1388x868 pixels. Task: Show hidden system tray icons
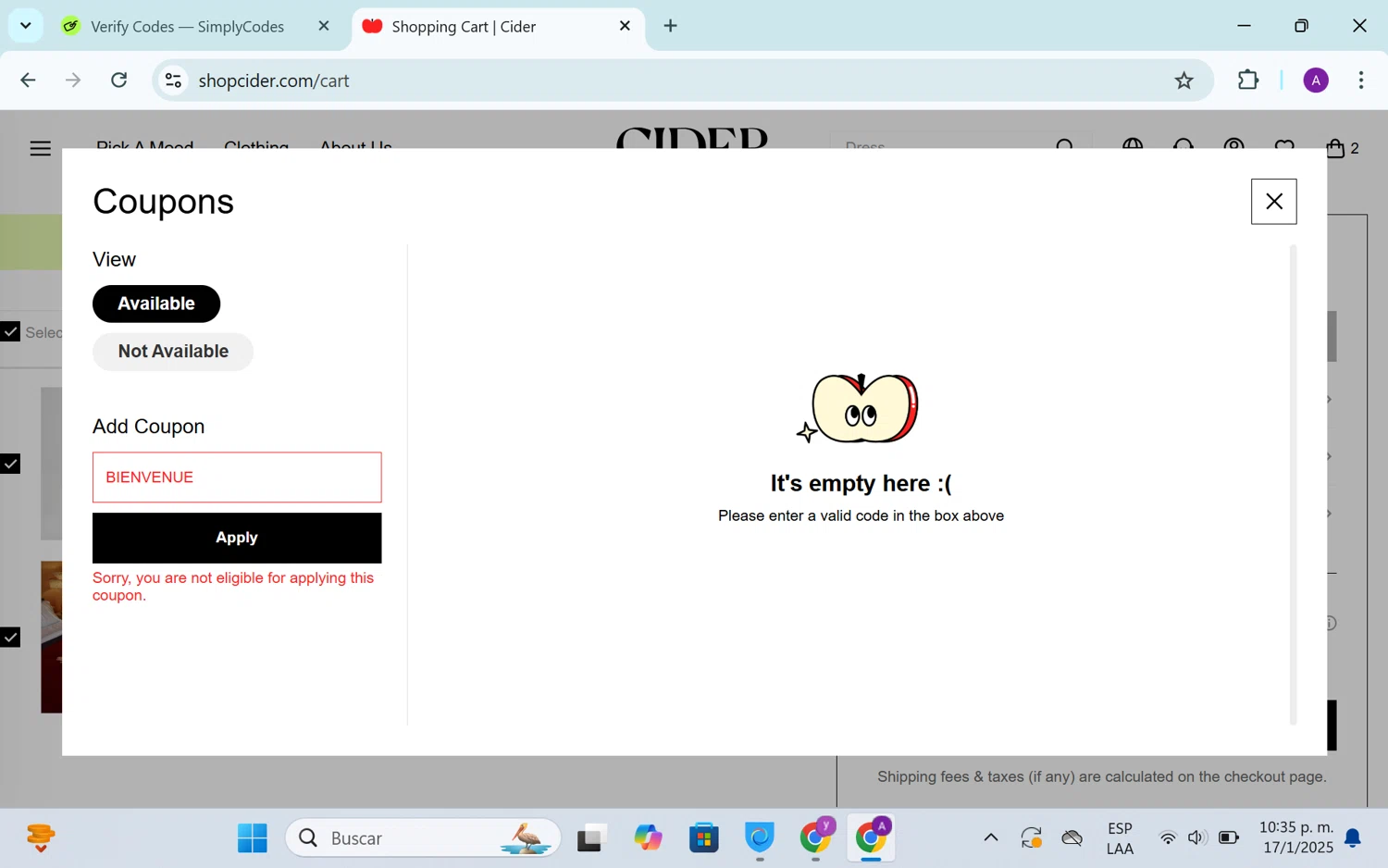pyautogui.click(x=990, y=838)
